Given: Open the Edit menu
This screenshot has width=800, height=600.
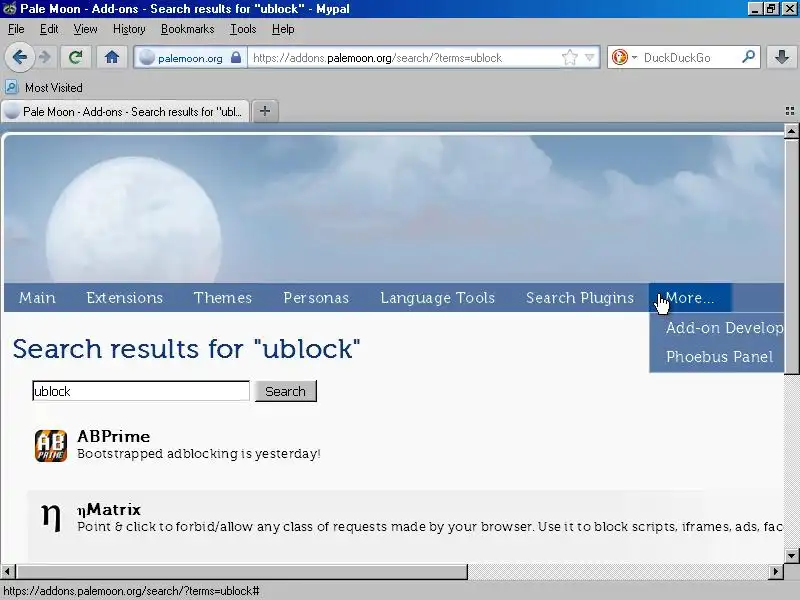Looking at the screenshot, I should tap(48, 29).
